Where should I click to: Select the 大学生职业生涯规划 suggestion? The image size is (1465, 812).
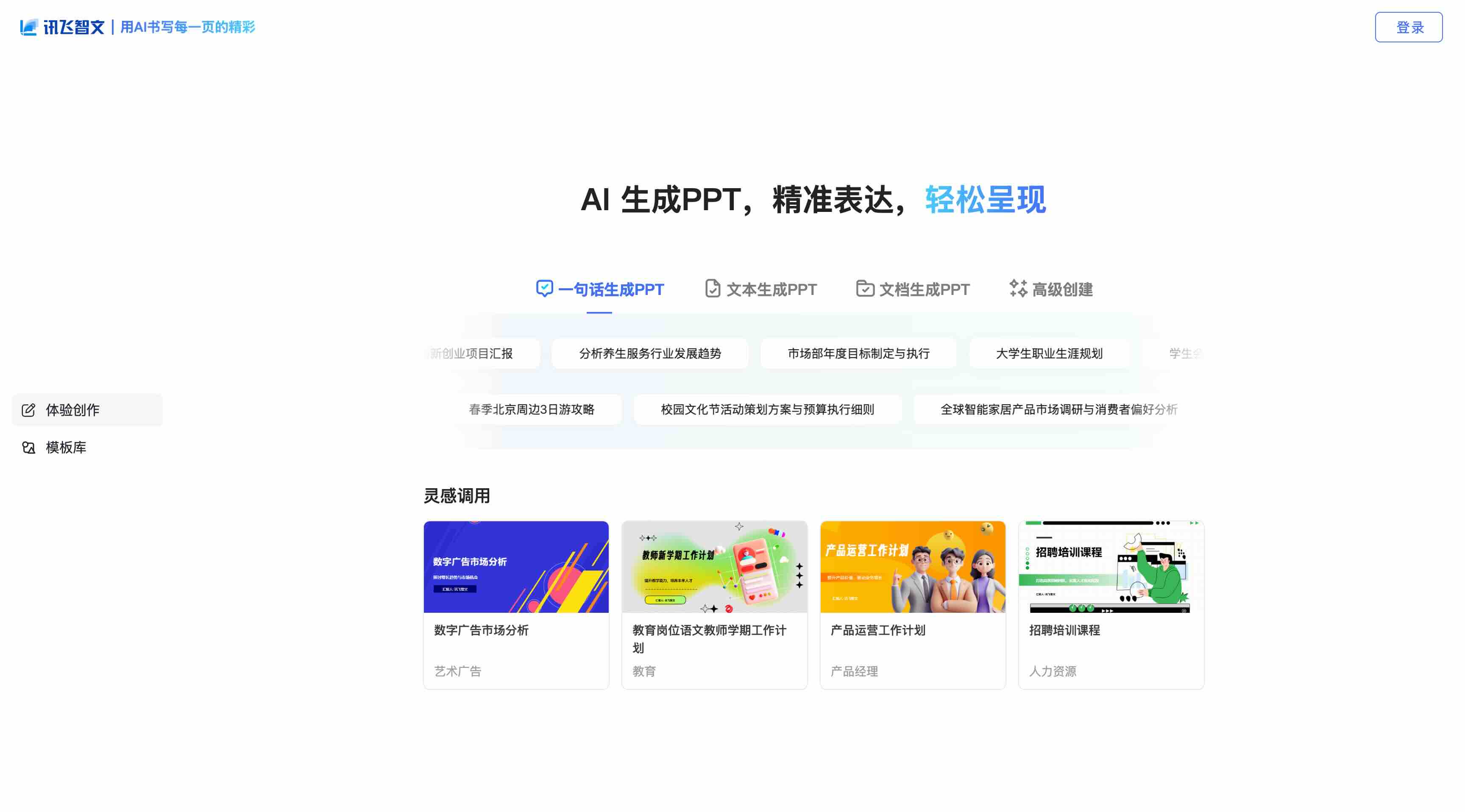(1049, 354)
